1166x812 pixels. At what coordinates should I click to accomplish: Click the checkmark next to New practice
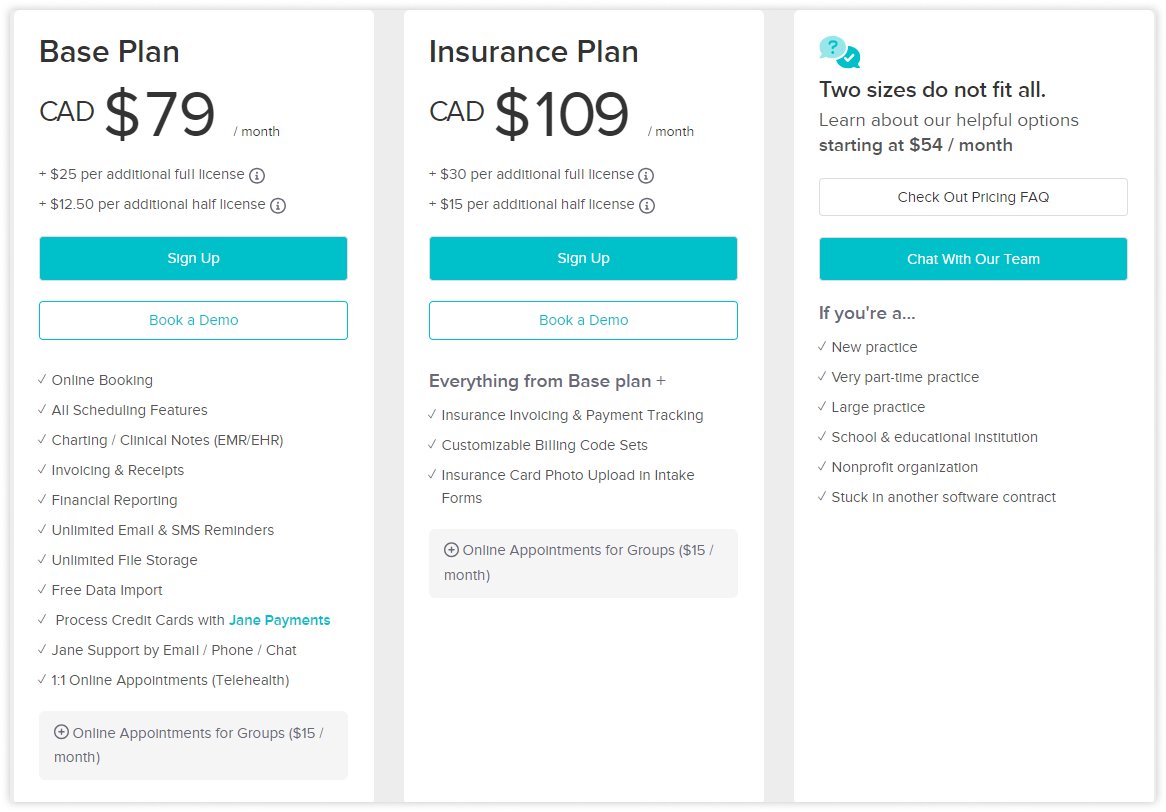(822, 347)
